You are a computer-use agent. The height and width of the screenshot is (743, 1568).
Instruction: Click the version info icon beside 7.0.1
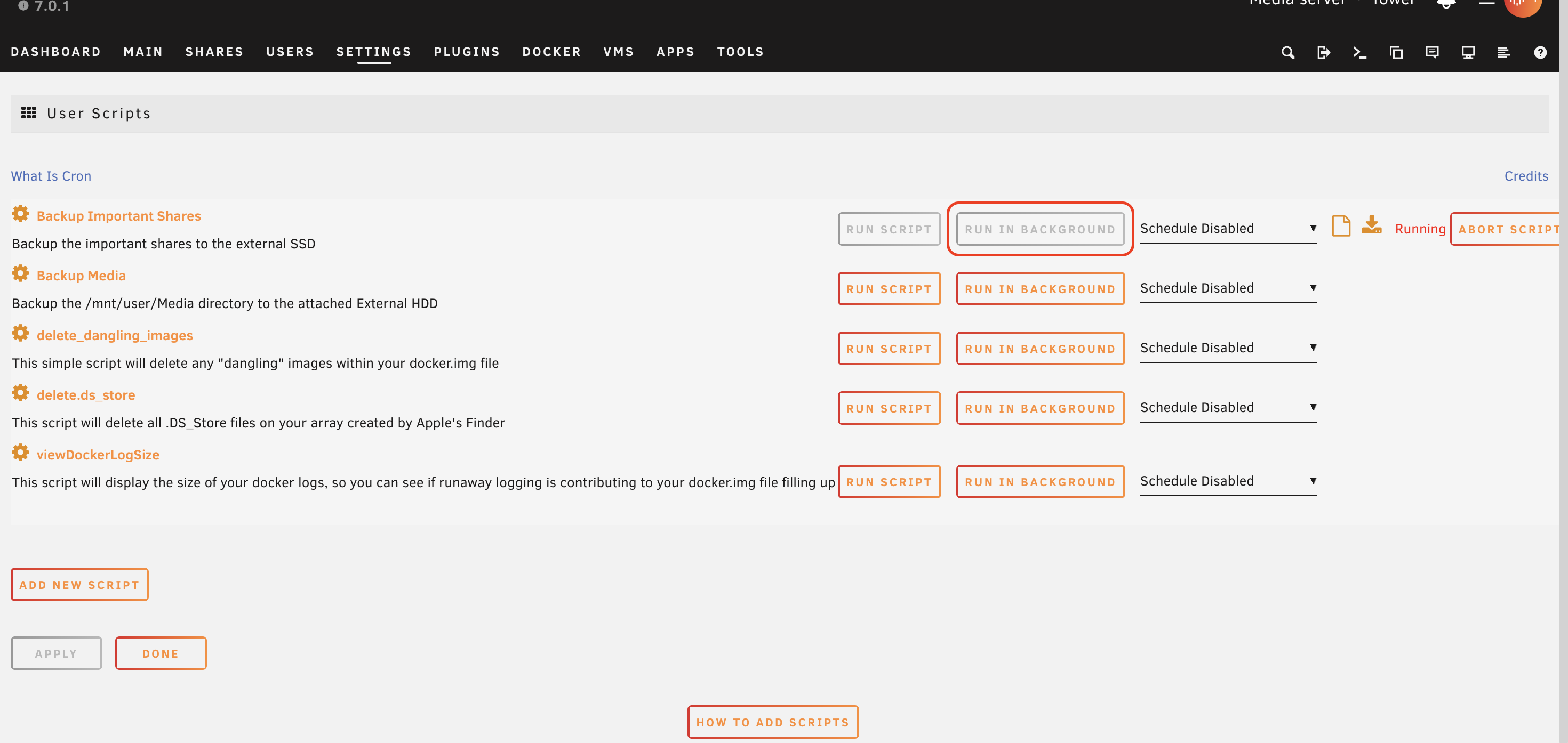tap(23, 5)
